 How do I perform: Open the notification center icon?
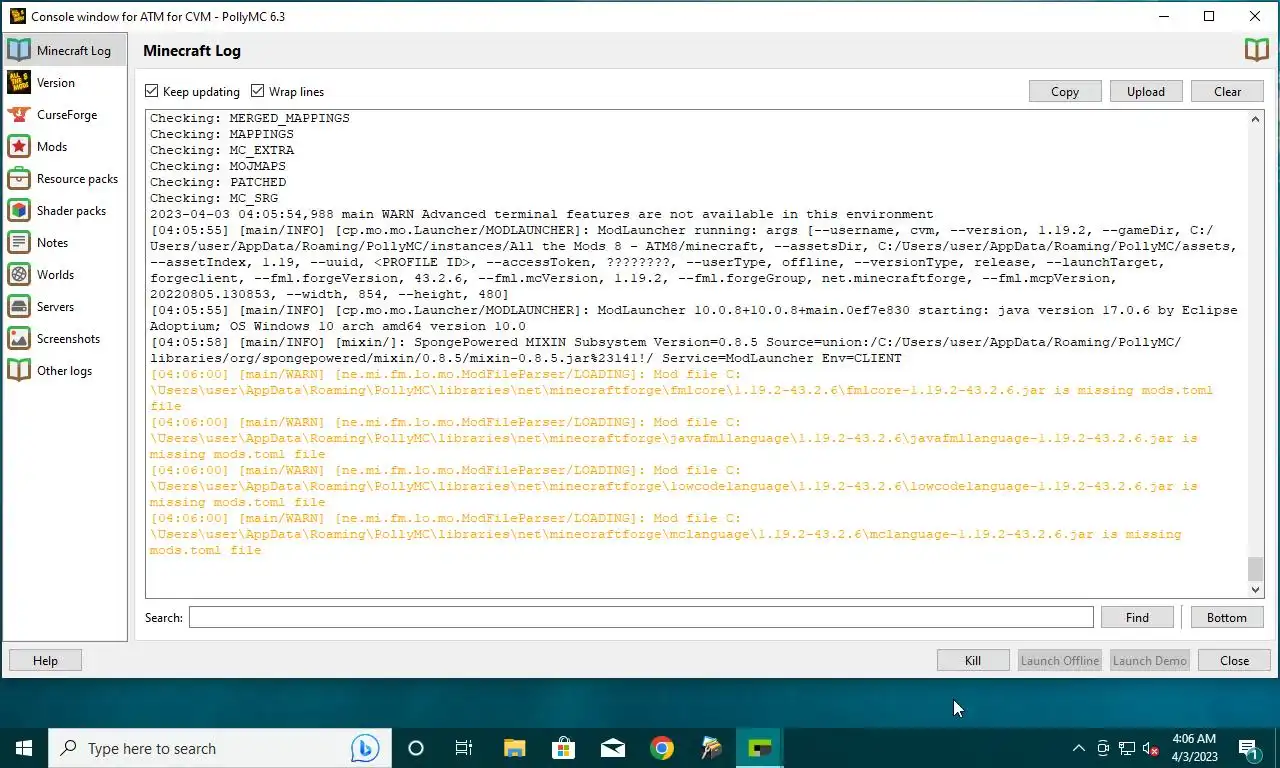(1249, 748)
